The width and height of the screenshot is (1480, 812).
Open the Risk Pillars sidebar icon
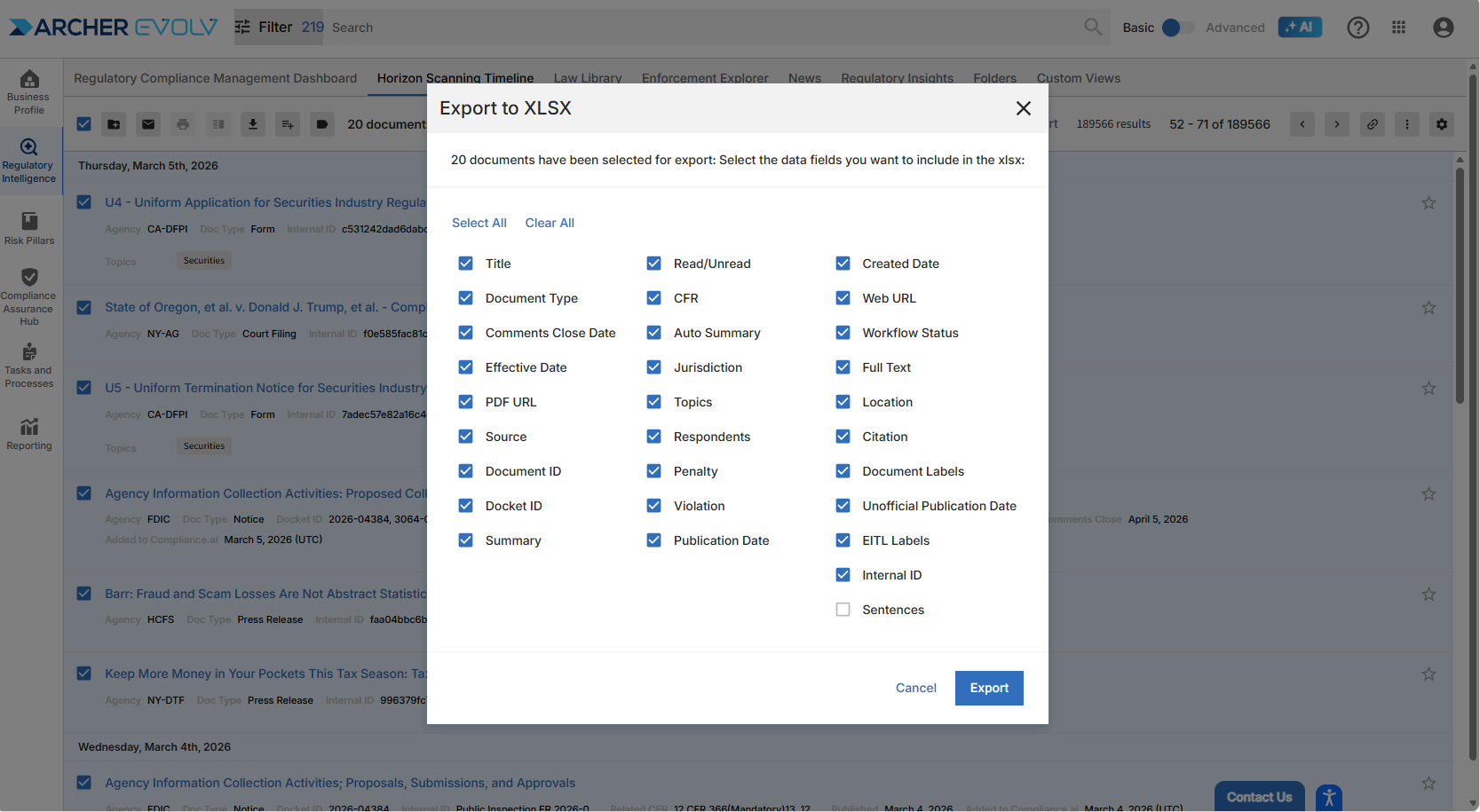click(x=29, y=227)
